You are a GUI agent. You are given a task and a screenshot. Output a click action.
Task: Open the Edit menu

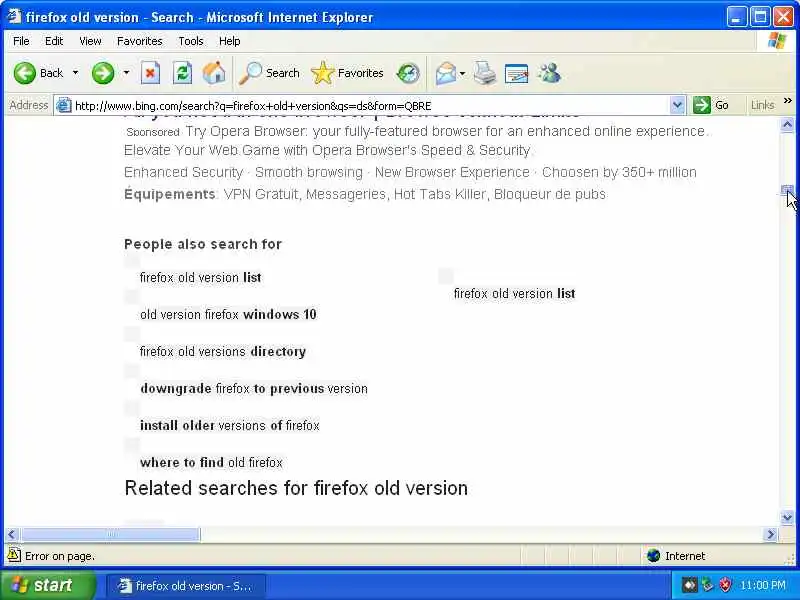(54, 41)
